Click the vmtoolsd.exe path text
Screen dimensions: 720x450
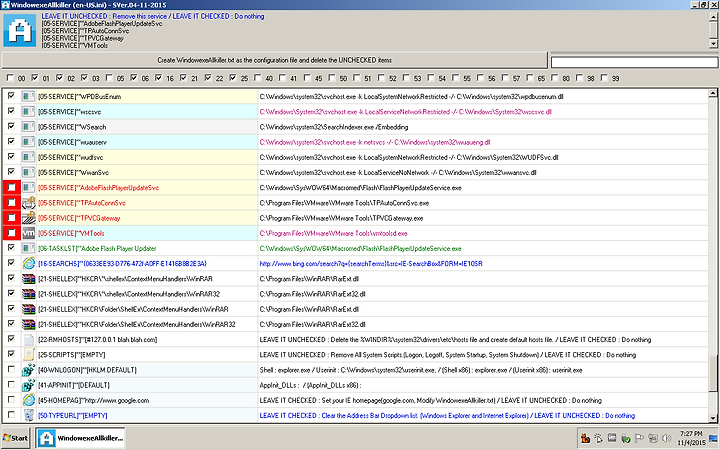[x=333, y=233]
